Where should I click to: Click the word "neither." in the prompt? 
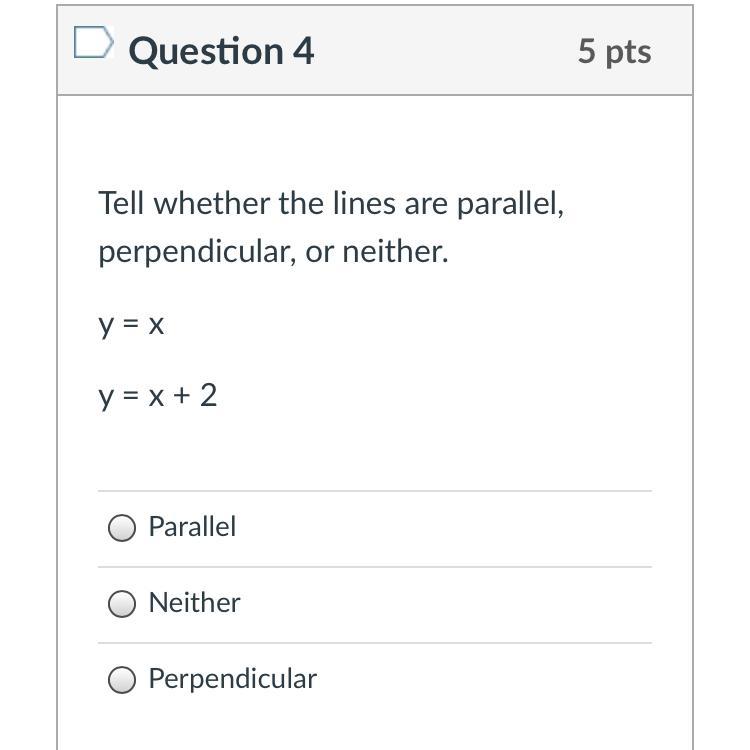(396, 252)
